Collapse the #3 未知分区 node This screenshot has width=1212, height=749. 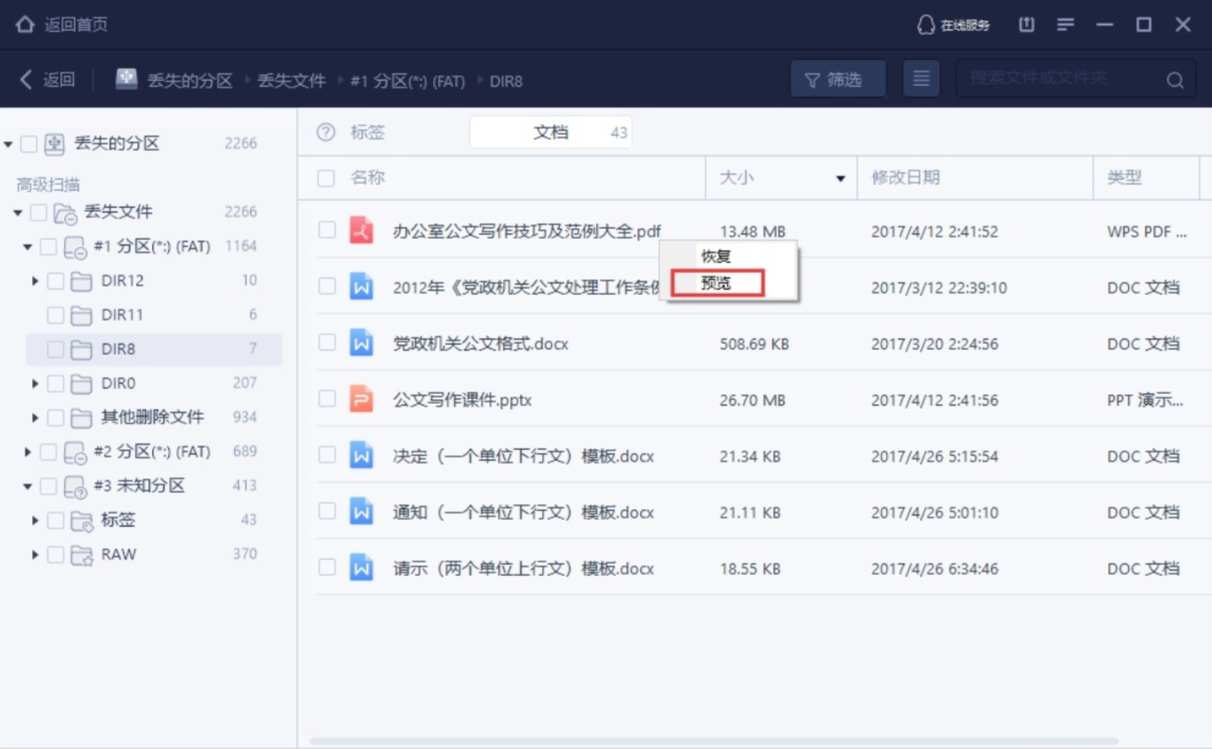click(x=28, y=487)
